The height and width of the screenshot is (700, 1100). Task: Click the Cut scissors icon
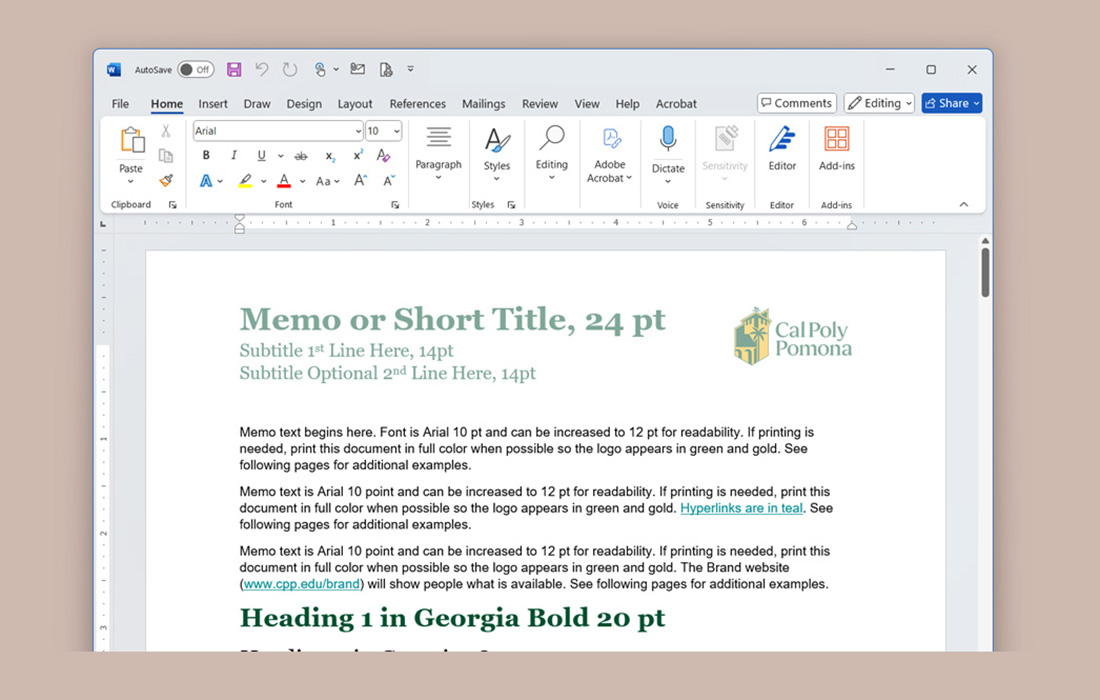point(166,130)
